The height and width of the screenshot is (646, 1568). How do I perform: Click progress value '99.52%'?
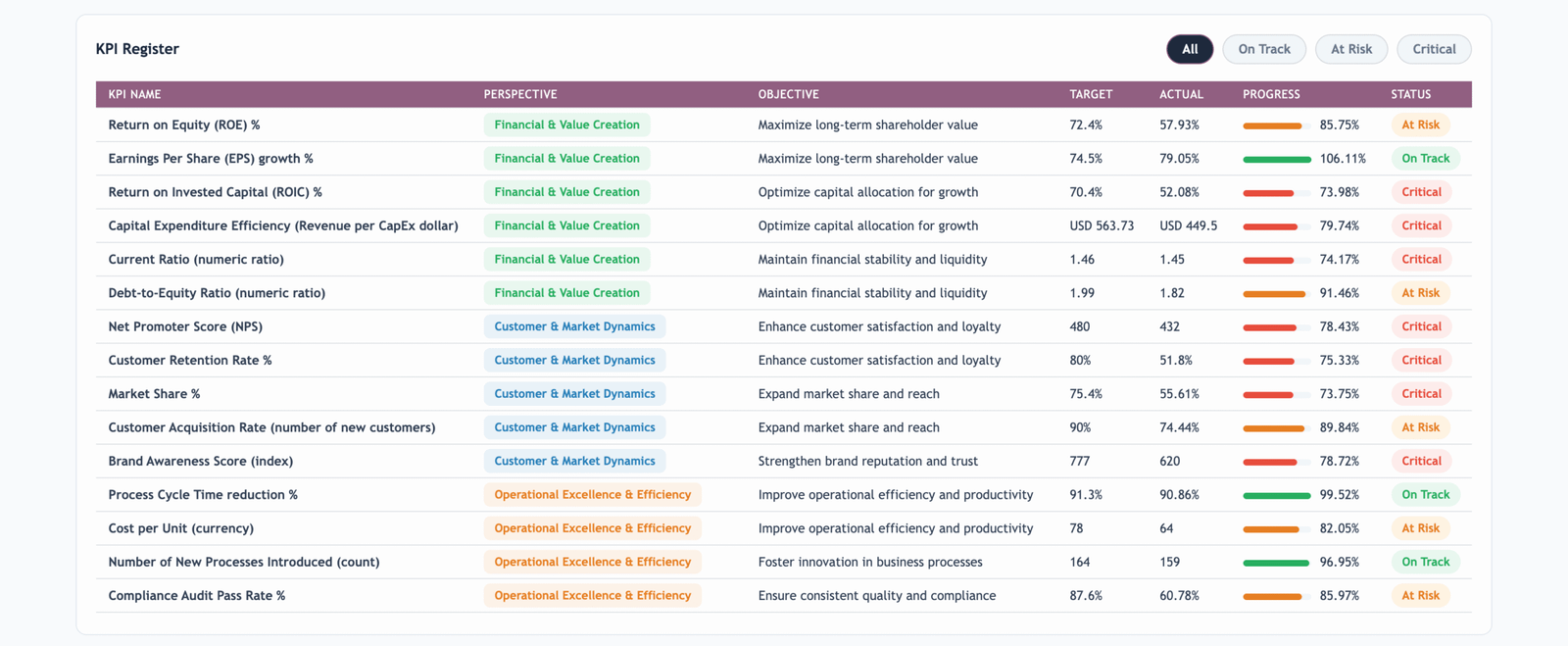coord(1340,495)
